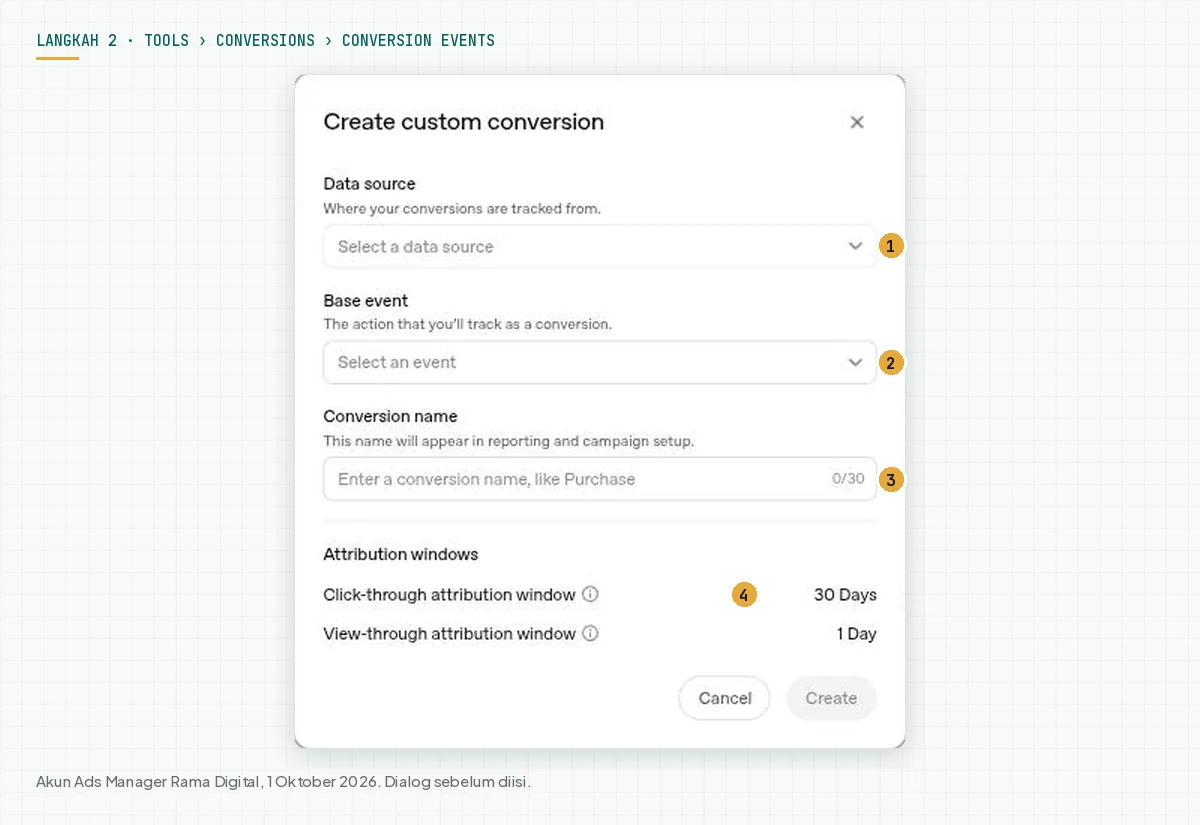The image size is (1200, 825).
Task: Click the Akun Ads Manager Rama Digital caption
Action: pos(283,782)
